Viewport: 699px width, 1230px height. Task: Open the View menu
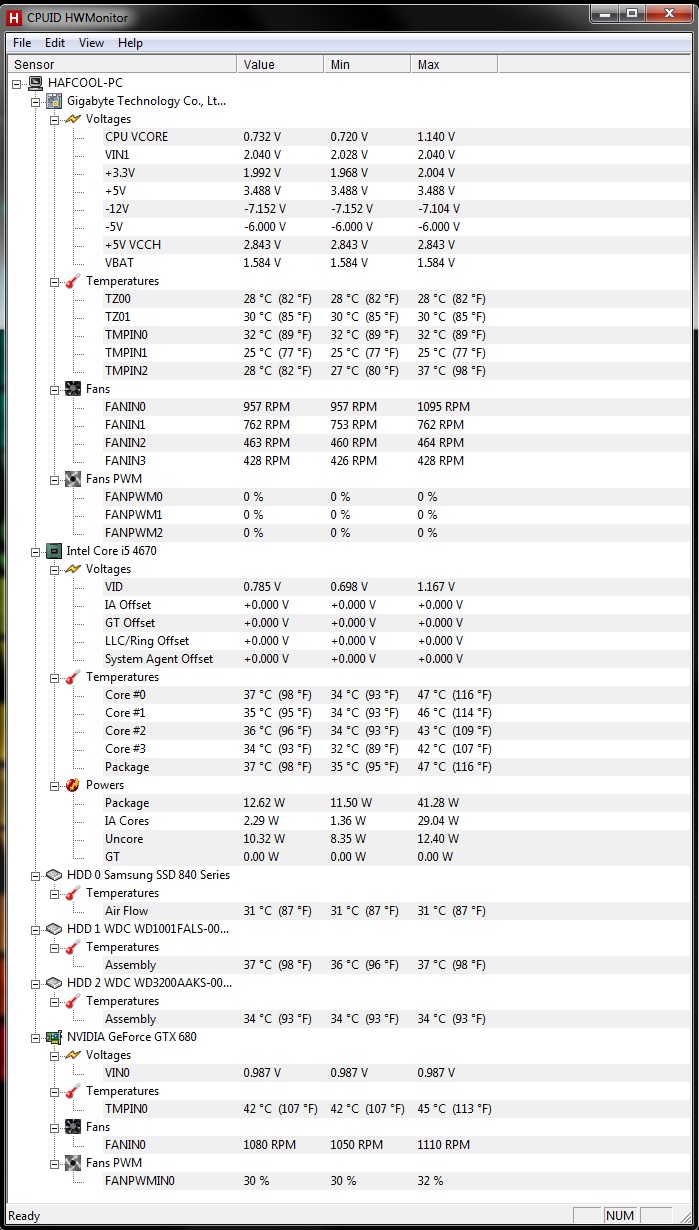click(x=91, y=43)
